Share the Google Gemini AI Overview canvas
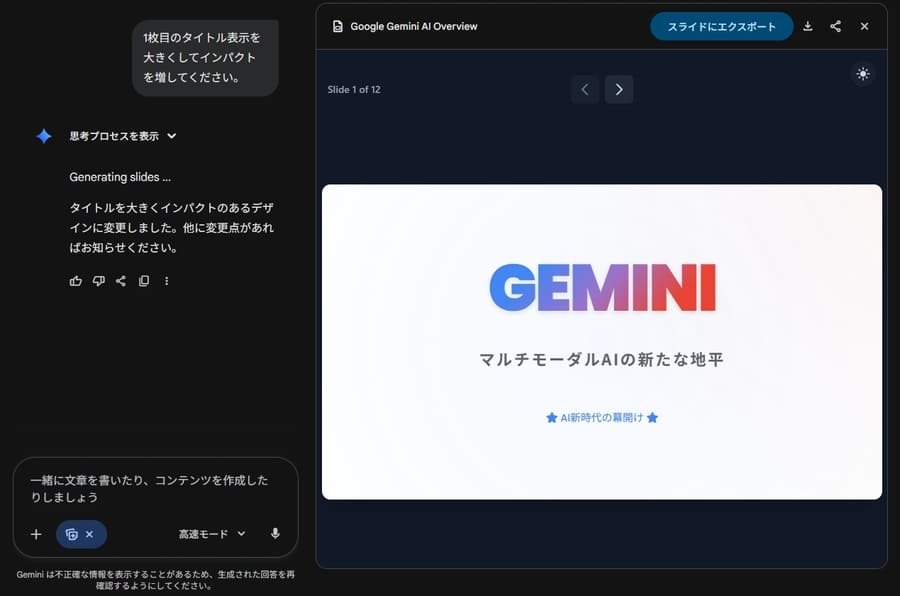The width and height of the screenshot is (900, 596). point(835,26)
